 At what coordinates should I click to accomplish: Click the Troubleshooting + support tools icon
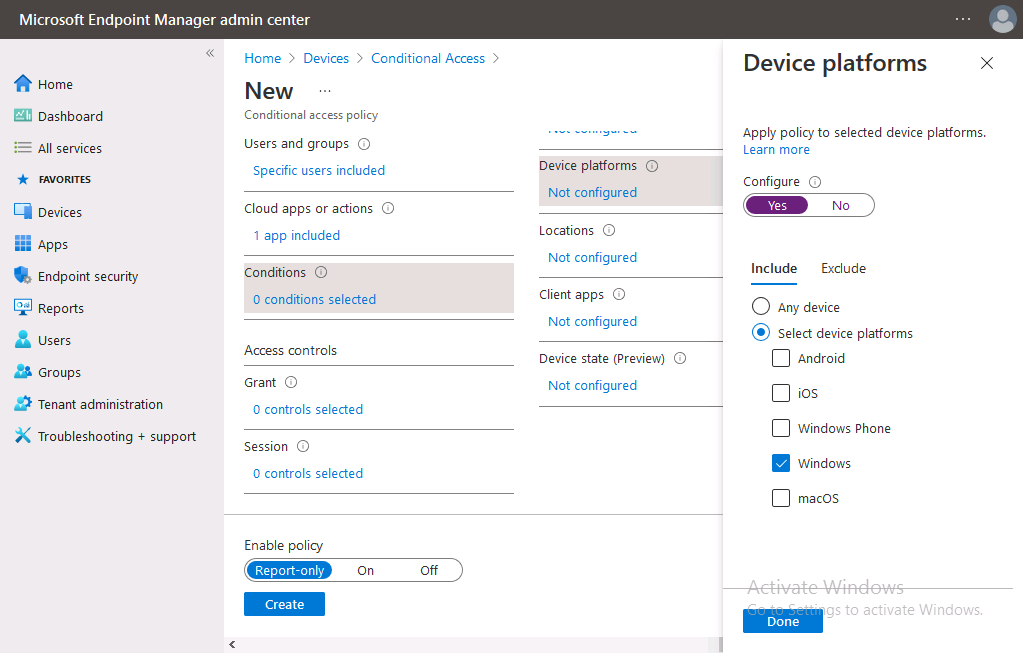tap(23, 435)
